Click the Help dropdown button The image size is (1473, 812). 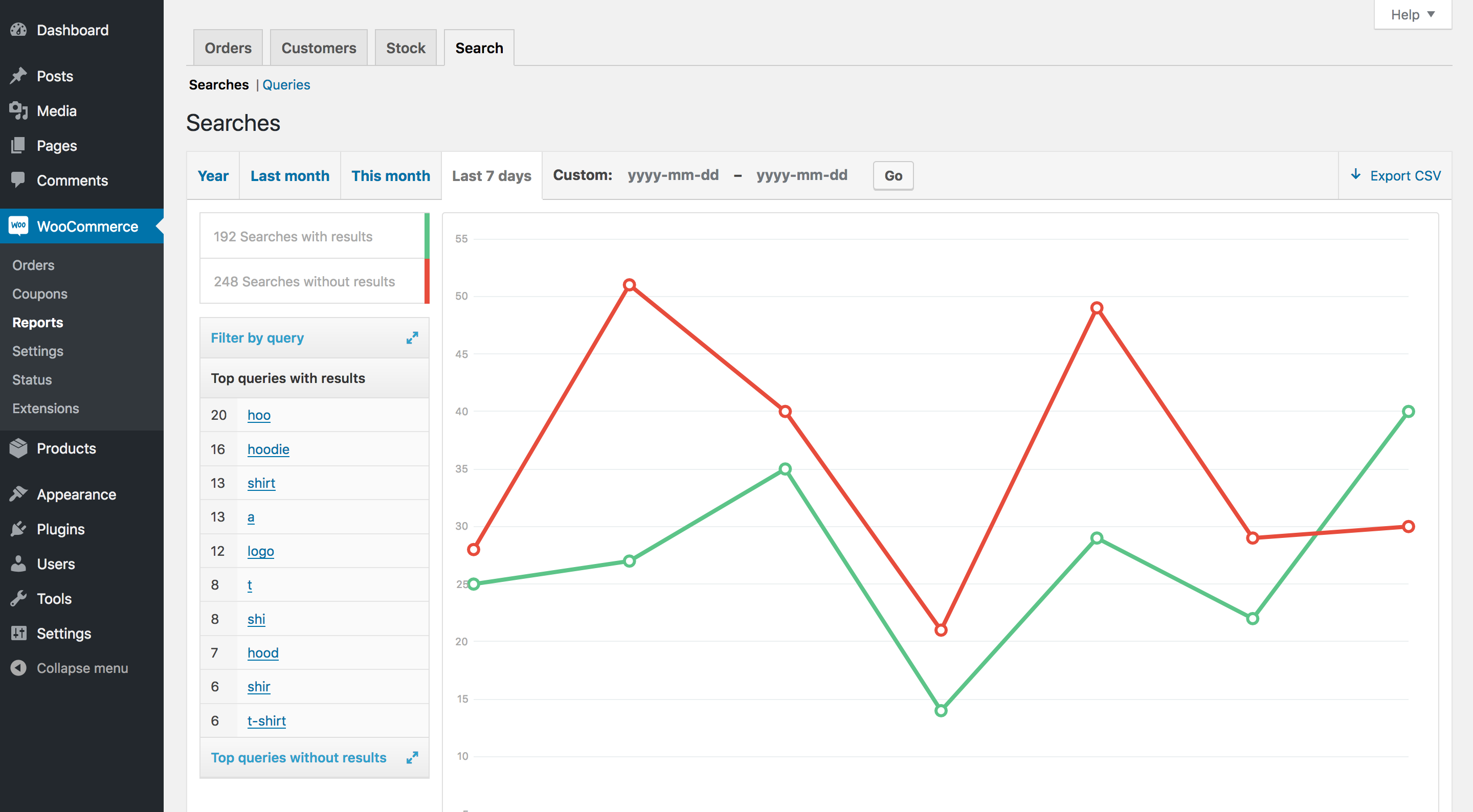pos(1413,13)
